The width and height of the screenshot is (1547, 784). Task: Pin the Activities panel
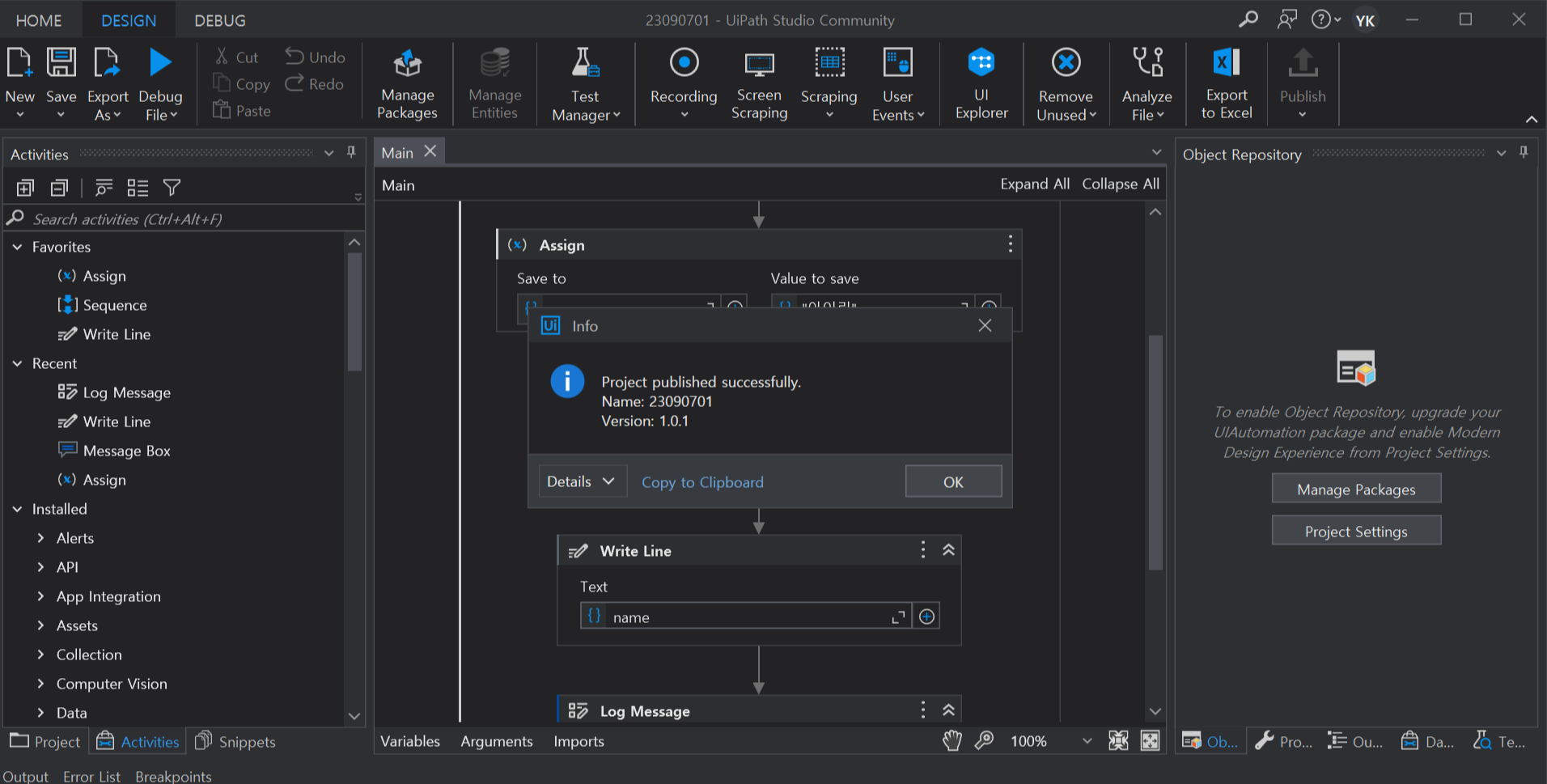(x=351, y=152)
